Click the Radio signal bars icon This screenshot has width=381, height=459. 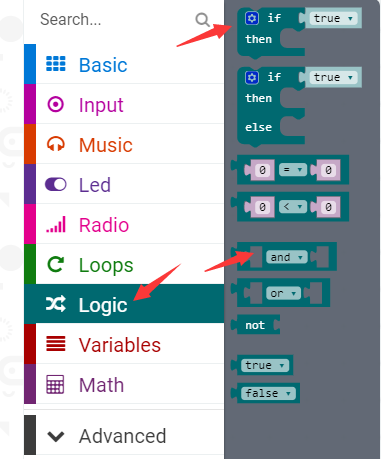tap(56, 224)
